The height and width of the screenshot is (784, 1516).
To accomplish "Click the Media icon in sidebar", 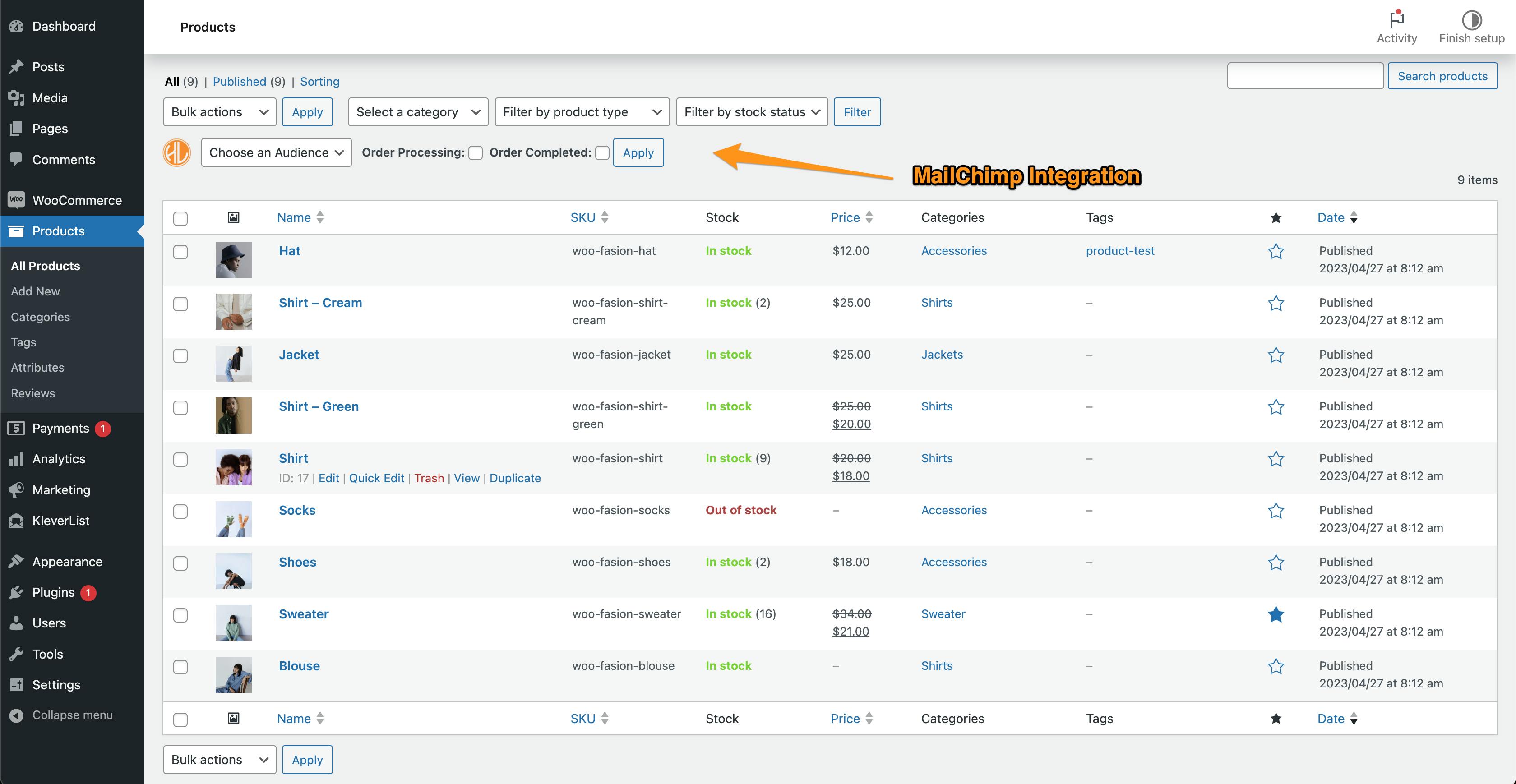I will tap(17, 98).
